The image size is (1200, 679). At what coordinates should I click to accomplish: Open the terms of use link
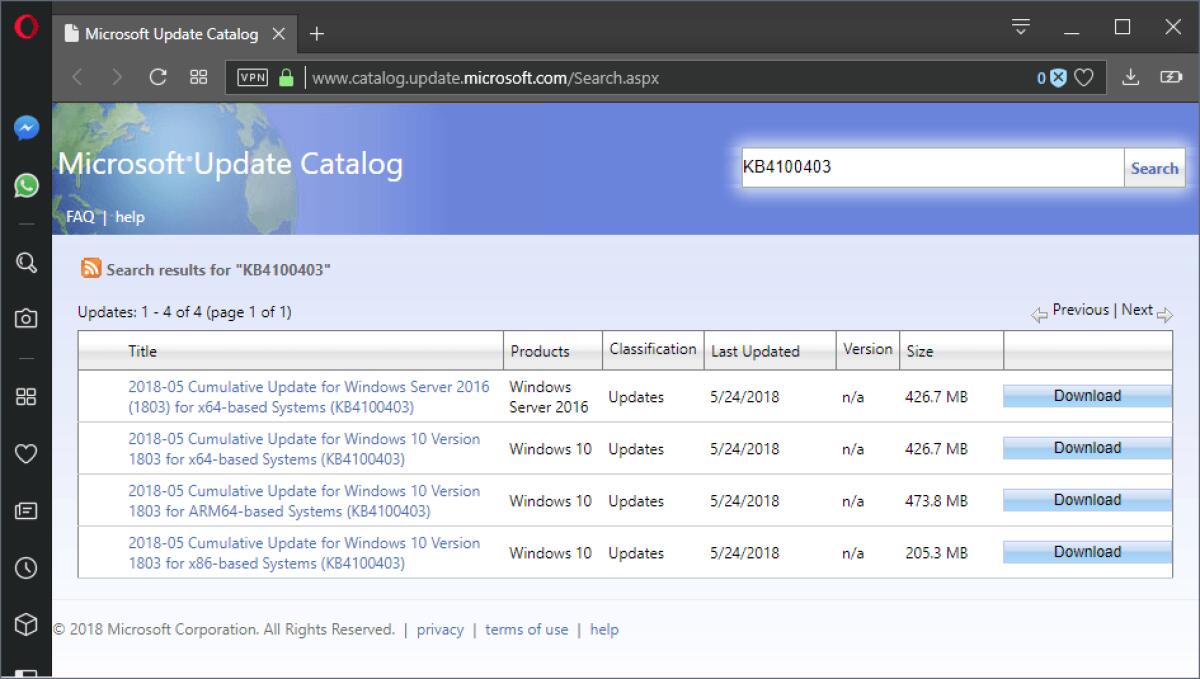pos(527,630)
